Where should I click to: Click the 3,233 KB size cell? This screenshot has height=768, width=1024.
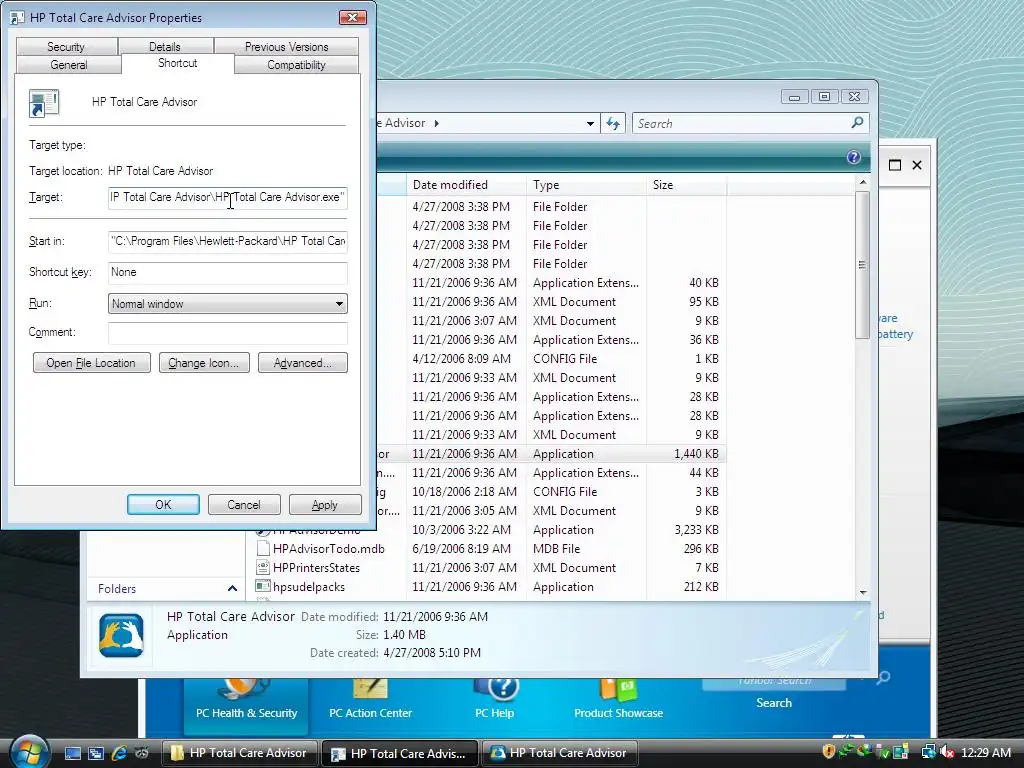[696, 530]
